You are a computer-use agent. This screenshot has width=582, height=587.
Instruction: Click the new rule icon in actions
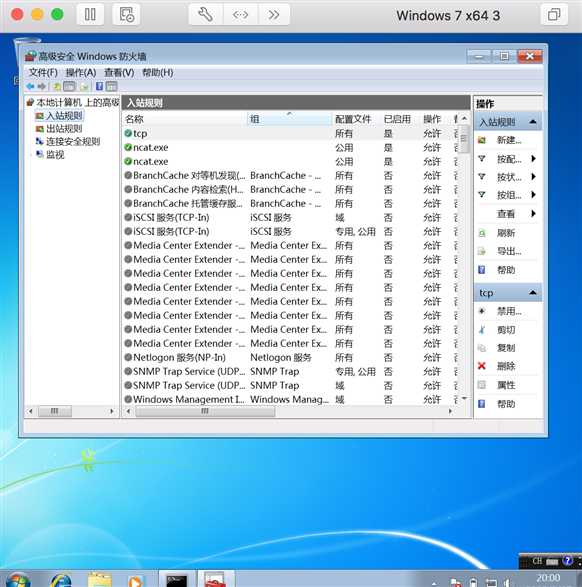(482, 140)
